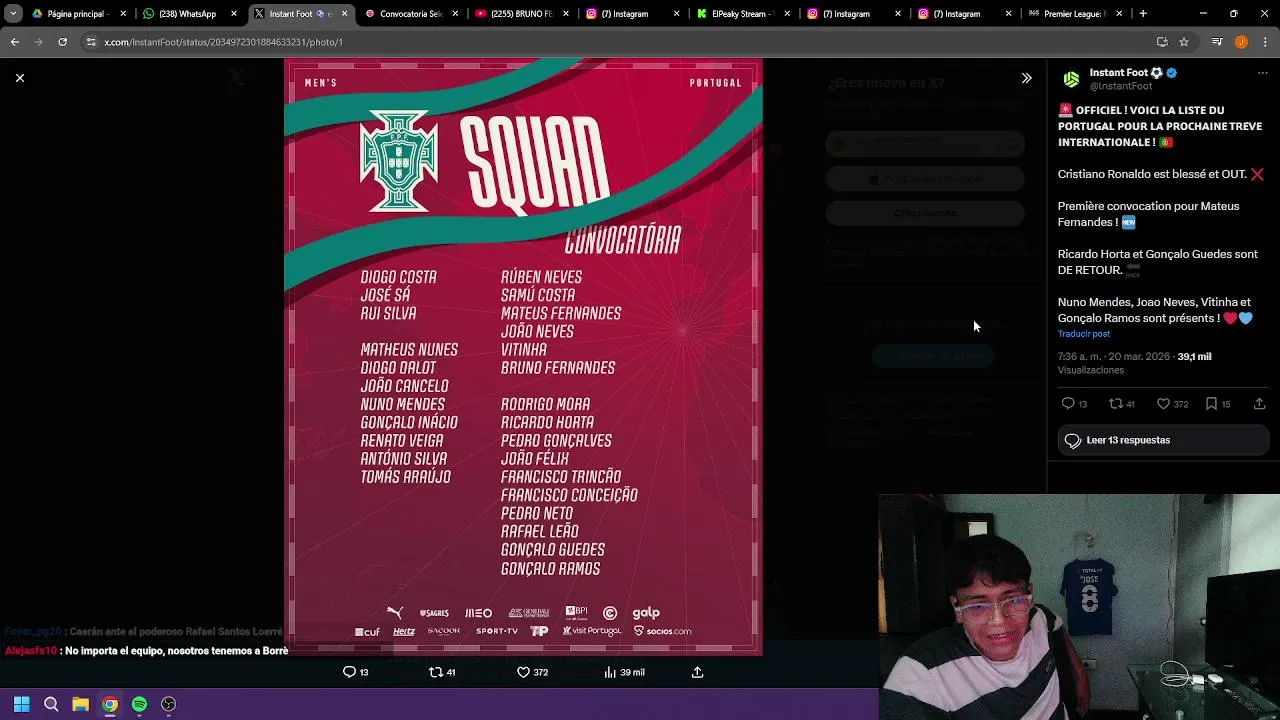This screenshot has width=1280, height=720.
Task: Switch to the BRUNO FE YouTube tab
Action: (519, 14)
